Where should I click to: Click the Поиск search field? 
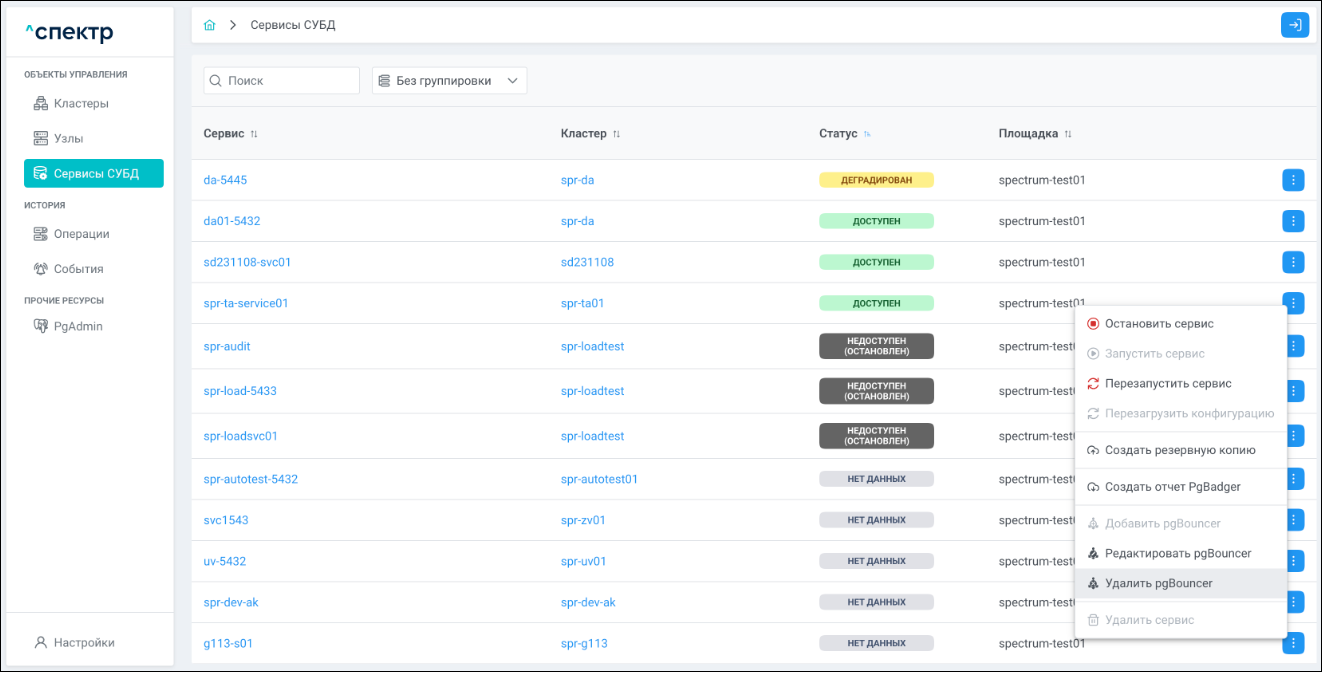pos(281,81)
